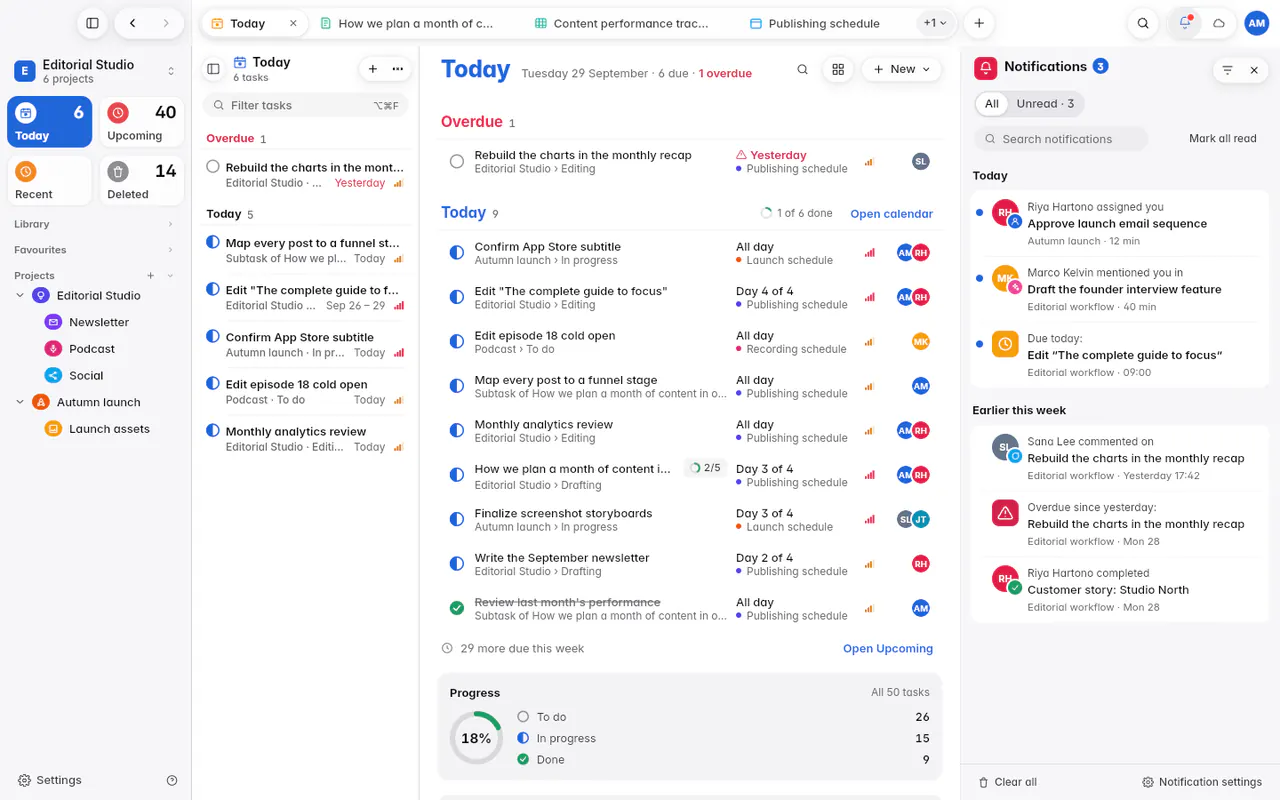
Task: Click the cloud sync icon
Action: (x=1219, y=23)
